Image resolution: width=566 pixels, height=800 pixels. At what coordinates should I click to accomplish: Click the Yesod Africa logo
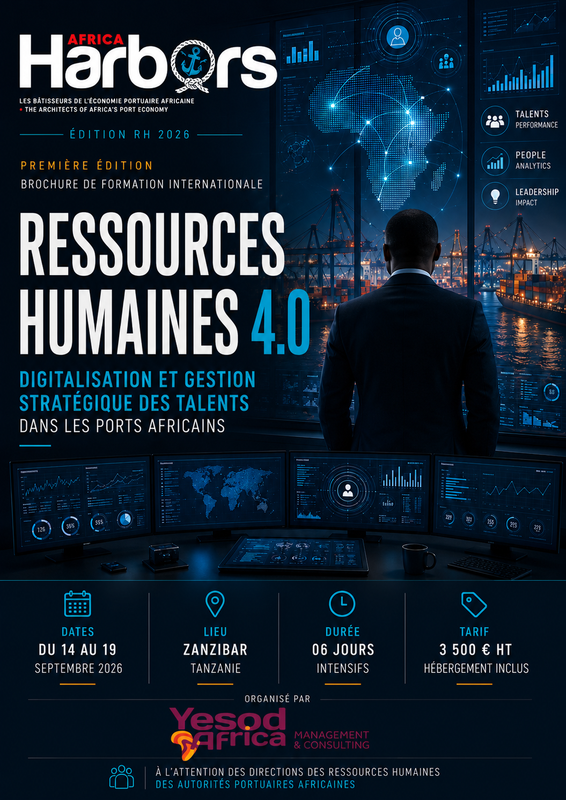tap(228, 733)
